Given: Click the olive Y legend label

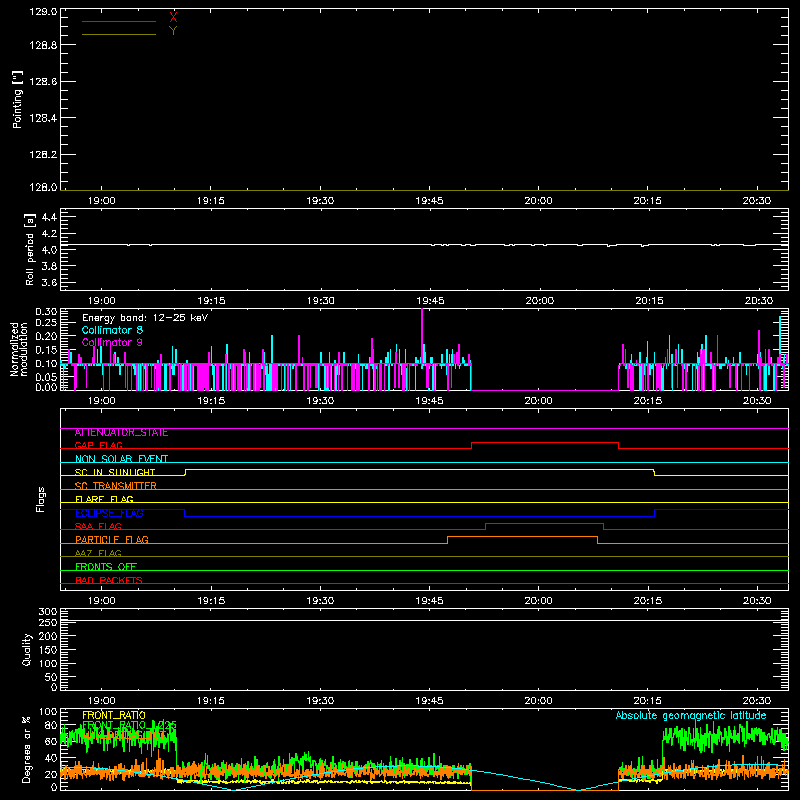Looking at the screenshot, I should tap(173, 31).
